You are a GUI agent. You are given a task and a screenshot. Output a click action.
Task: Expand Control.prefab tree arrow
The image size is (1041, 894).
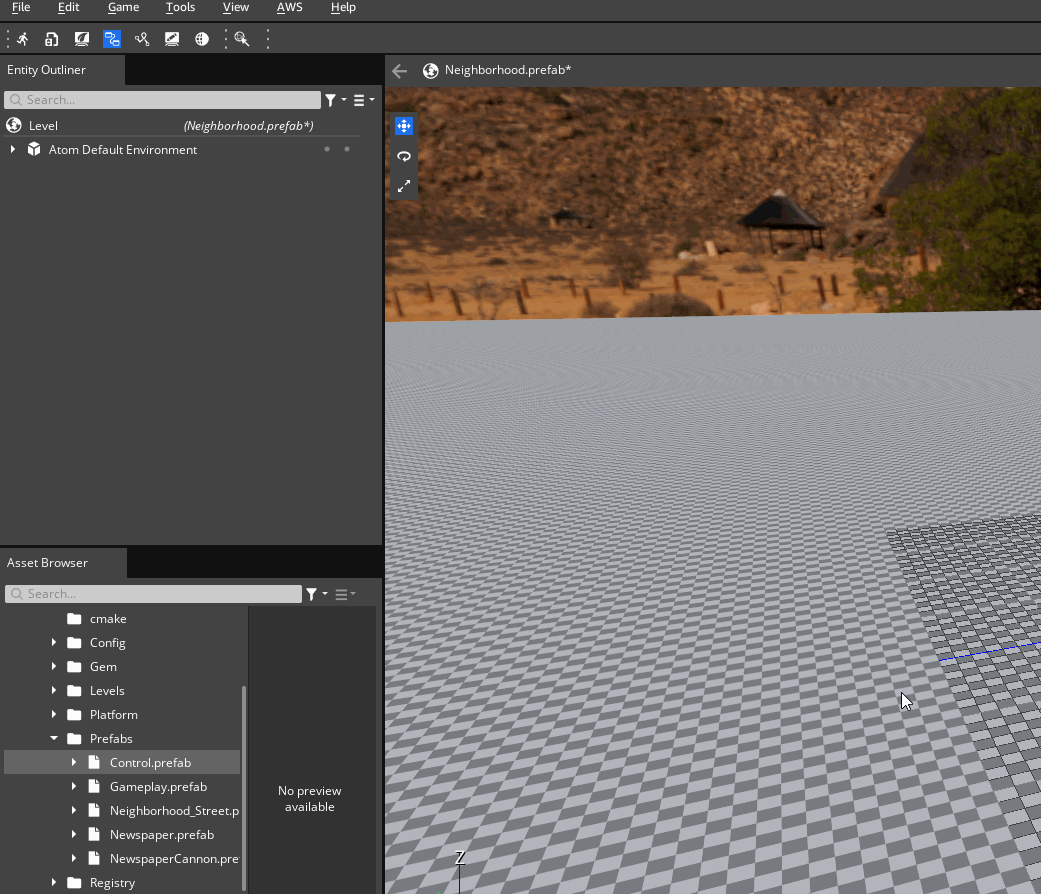74,762
